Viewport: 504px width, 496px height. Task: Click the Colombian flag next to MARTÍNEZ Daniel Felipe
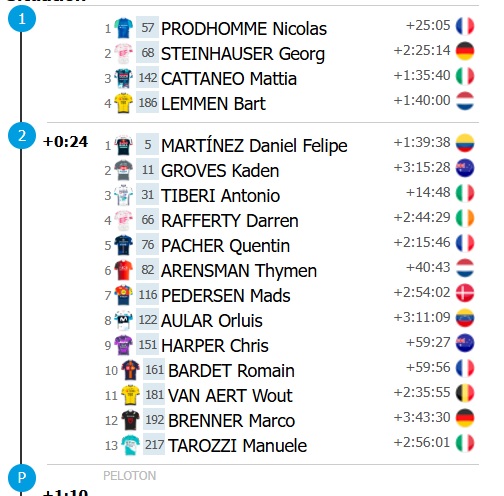click(465, 143)
